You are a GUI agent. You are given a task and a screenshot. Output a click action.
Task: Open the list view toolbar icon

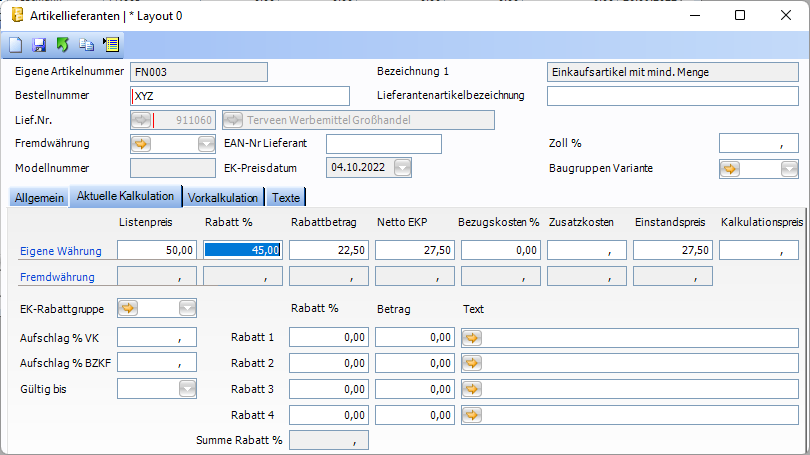pyautogui.click(x=110, y=45)
